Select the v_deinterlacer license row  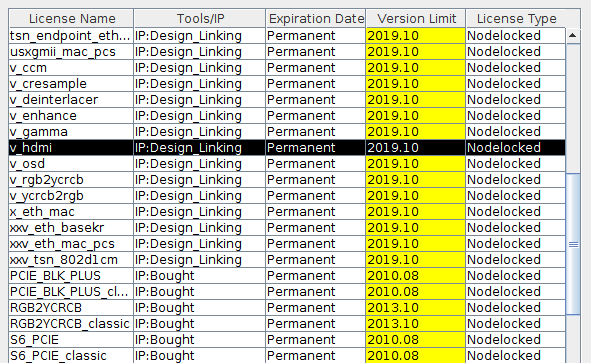[287, 100]
